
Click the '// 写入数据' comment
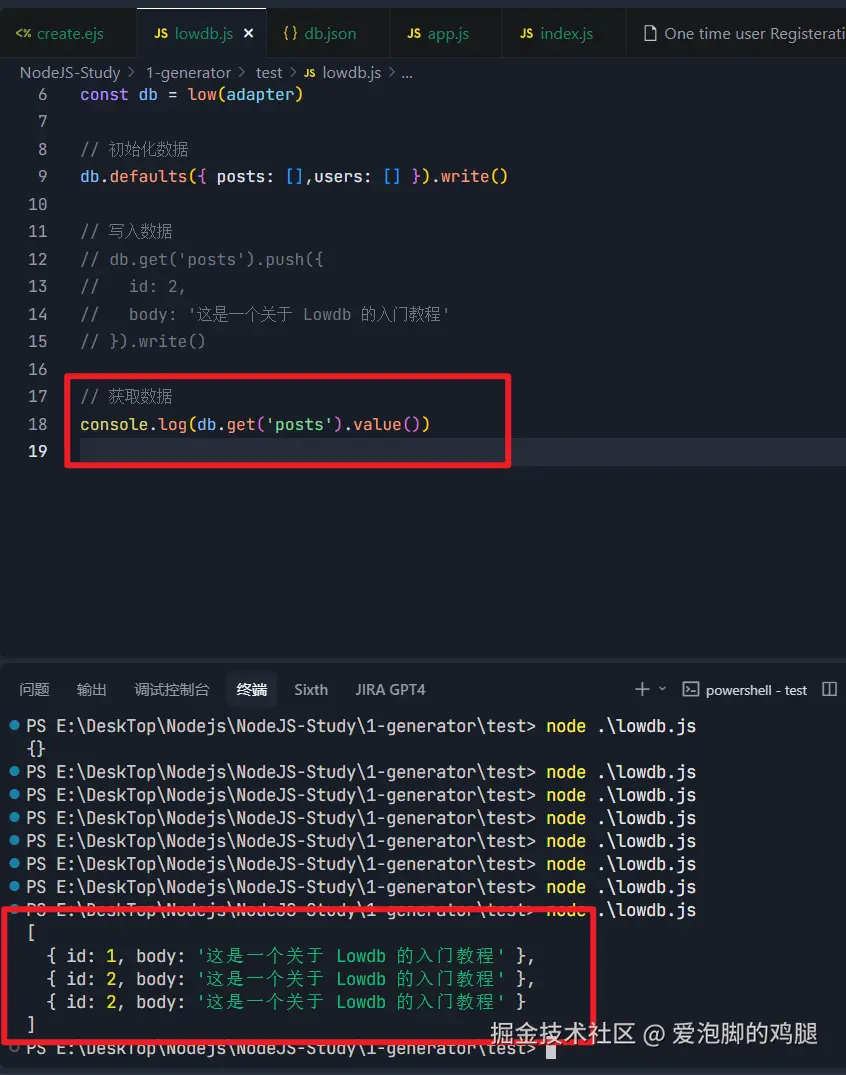(126, 232)
